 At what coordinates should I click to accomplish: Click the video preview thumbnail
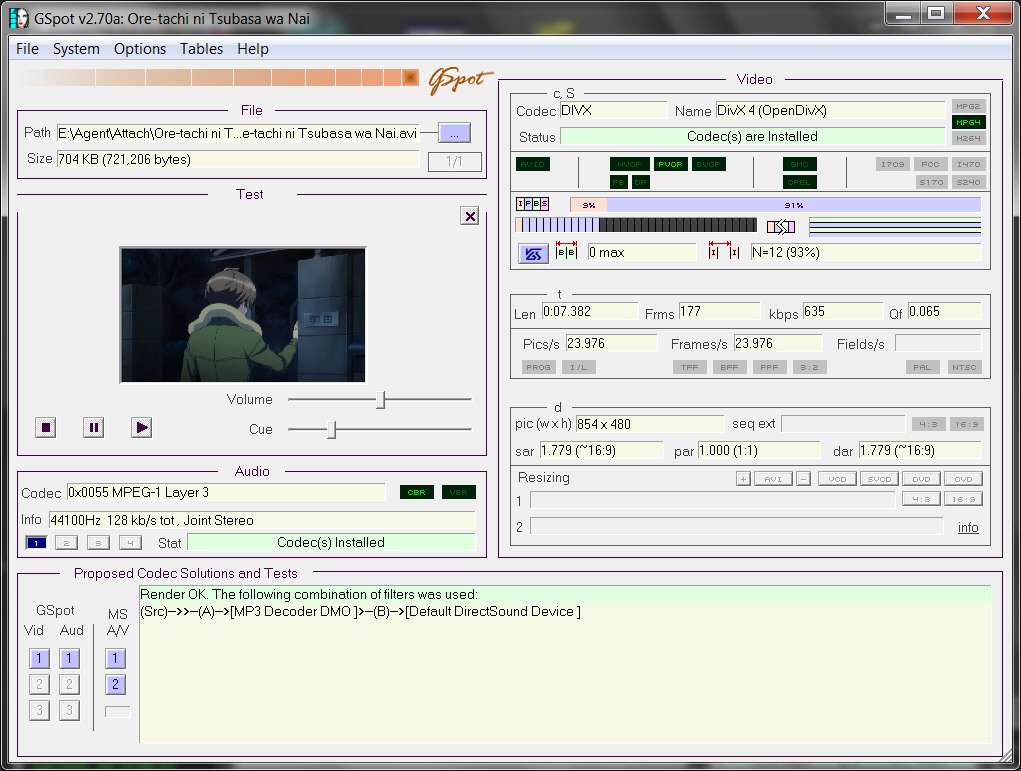click(x=243, y=315)
